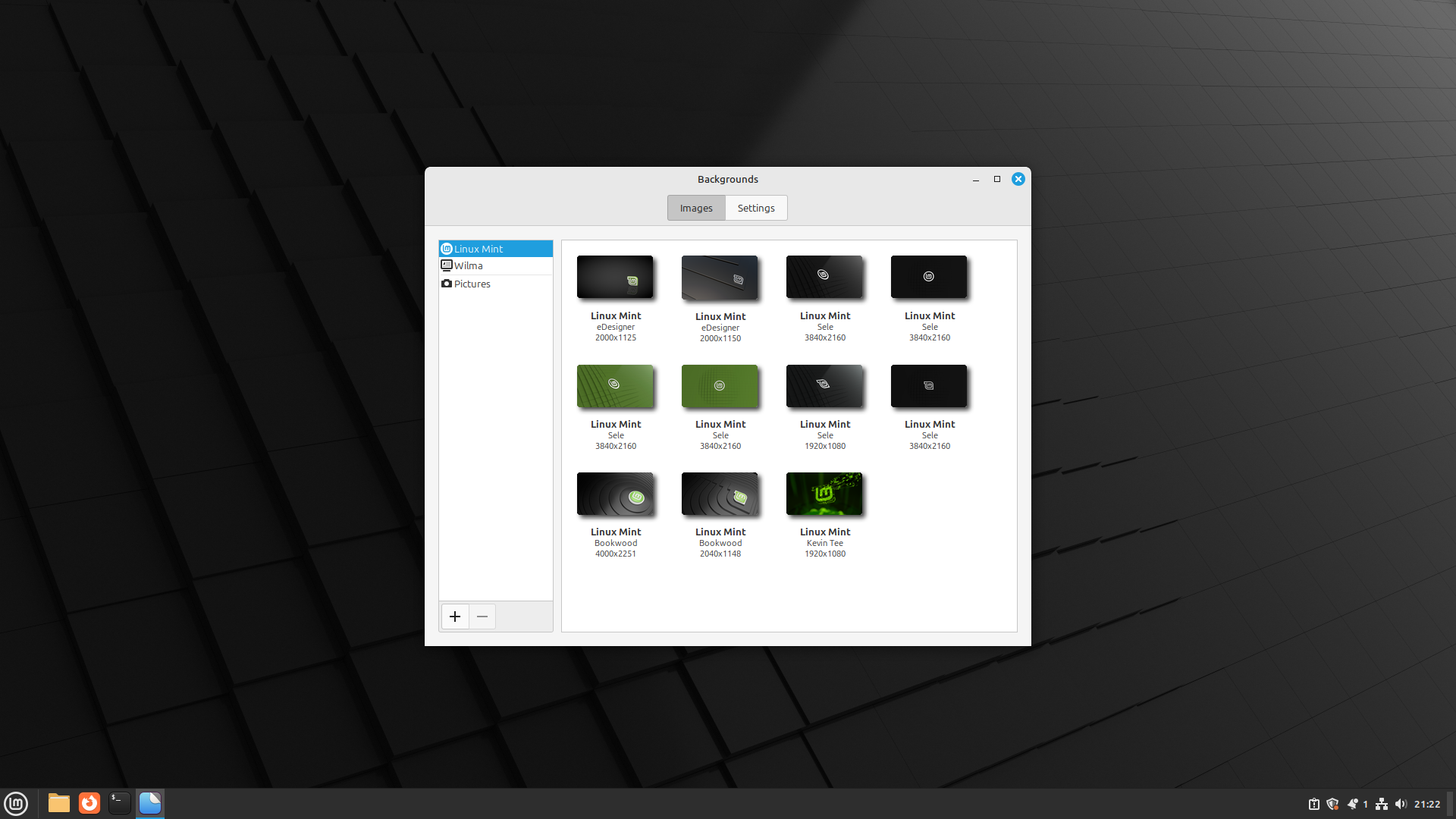Click the network icon in the system tray
The width and height of the screenshot is (1456, 819).
click(1382, 804)
